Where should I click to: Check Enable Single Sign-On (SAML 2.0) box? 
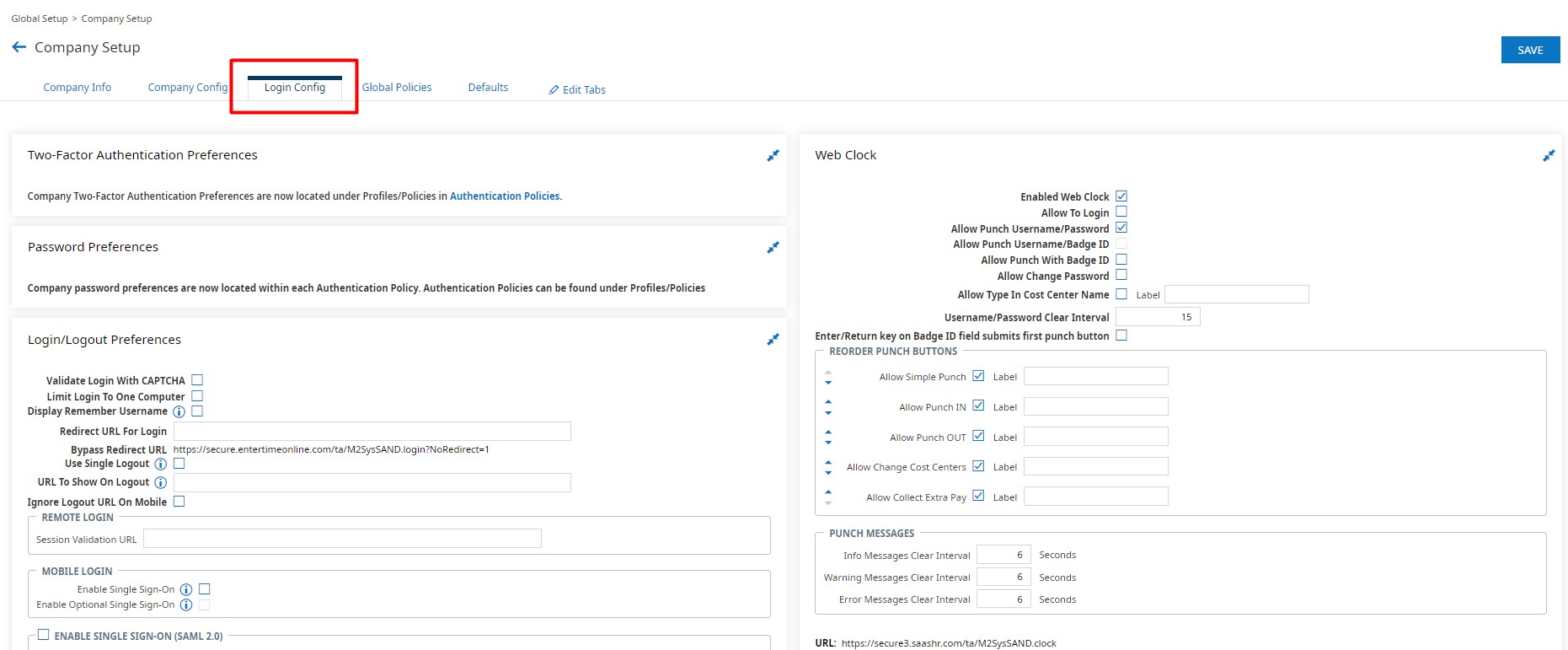44,636
